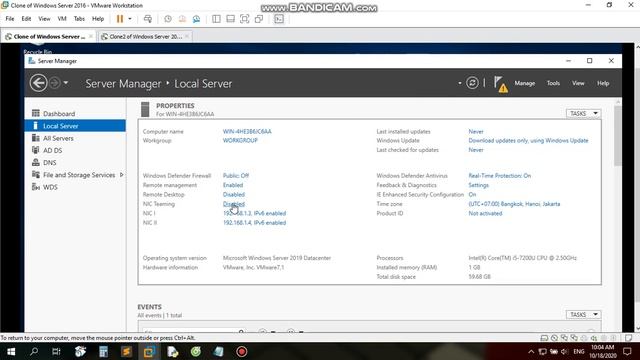Image resolution: width=640 pixels, height=360 pixels.
Task: Click the Server Manager forward arrow
Action: coord(55,83)
